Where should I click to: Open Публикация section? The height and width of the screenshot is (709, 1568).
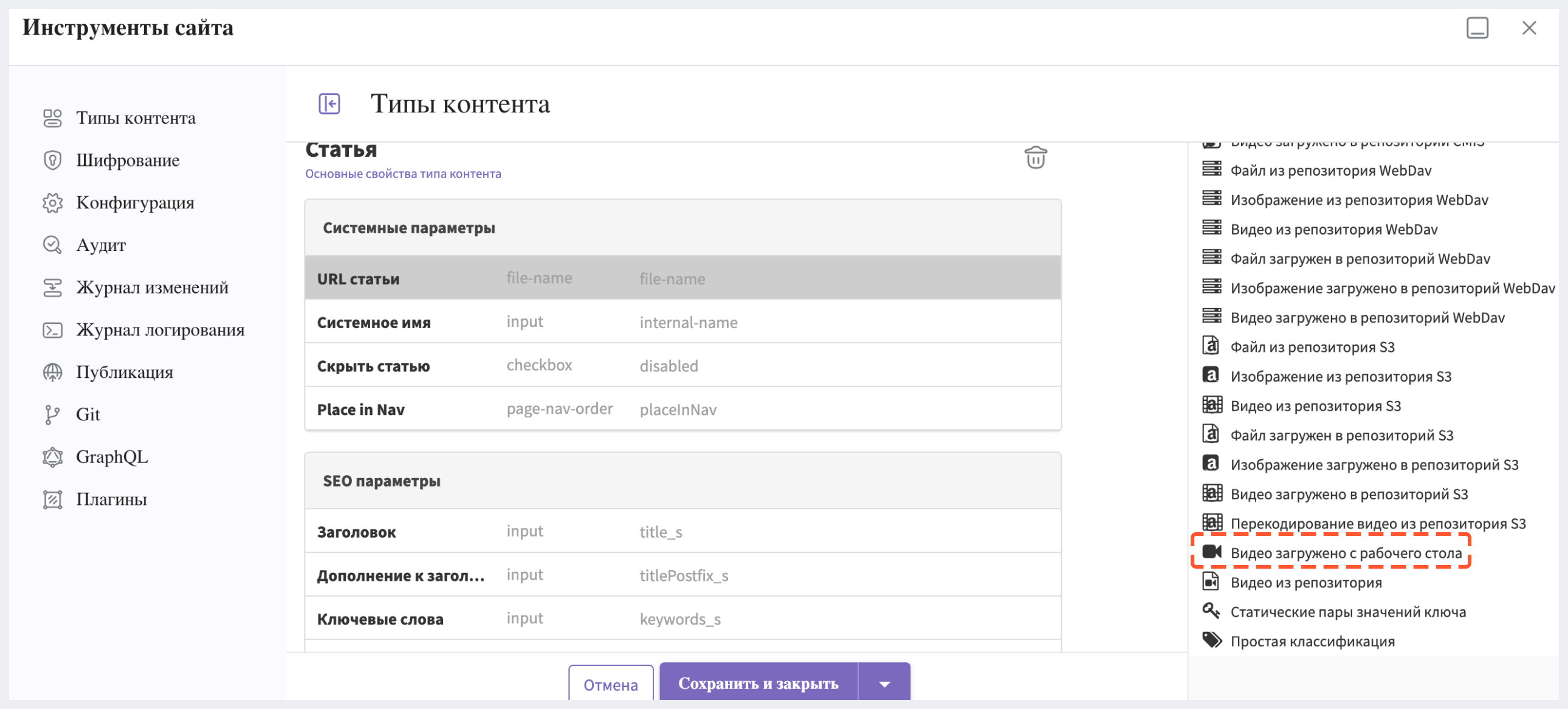125,372
